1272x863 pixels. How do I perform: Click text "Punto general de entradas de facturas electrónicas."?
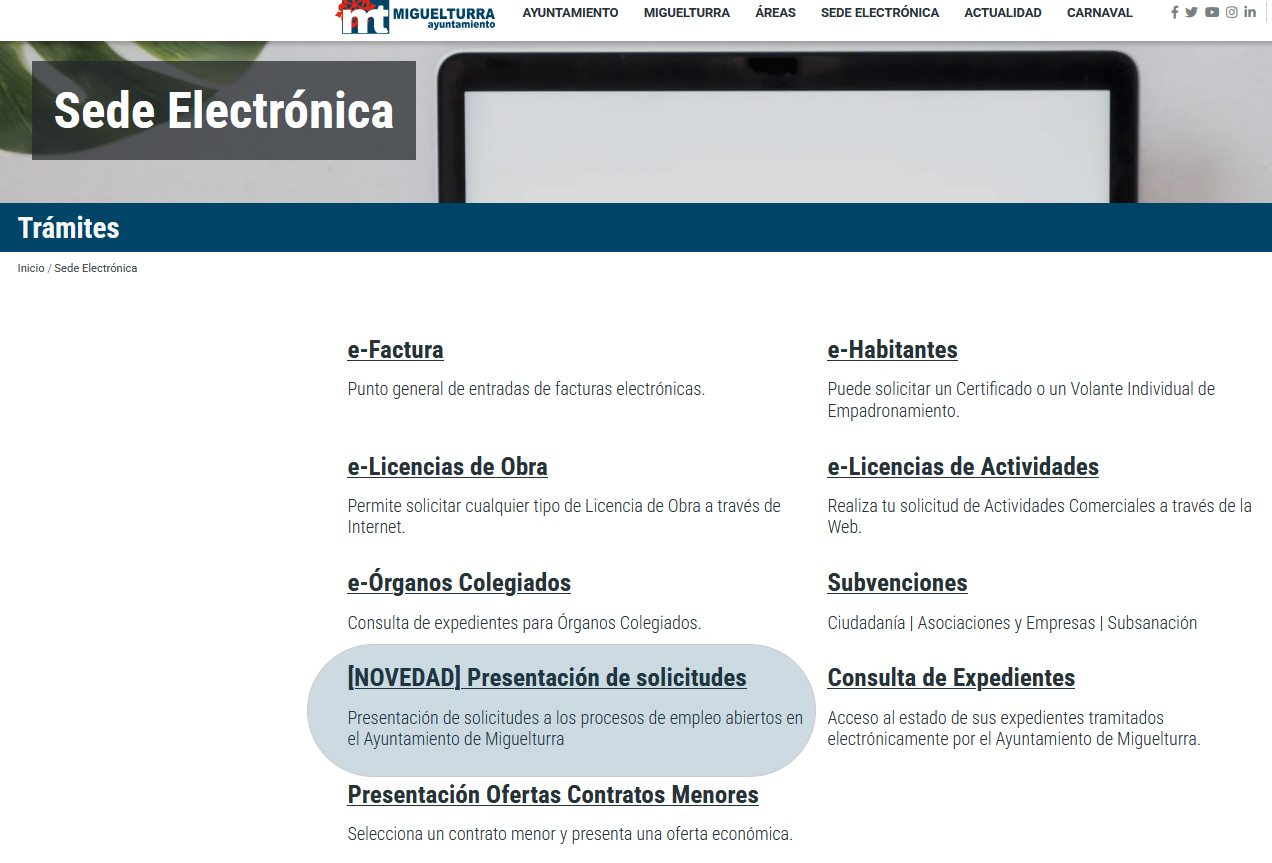(526, 389)
